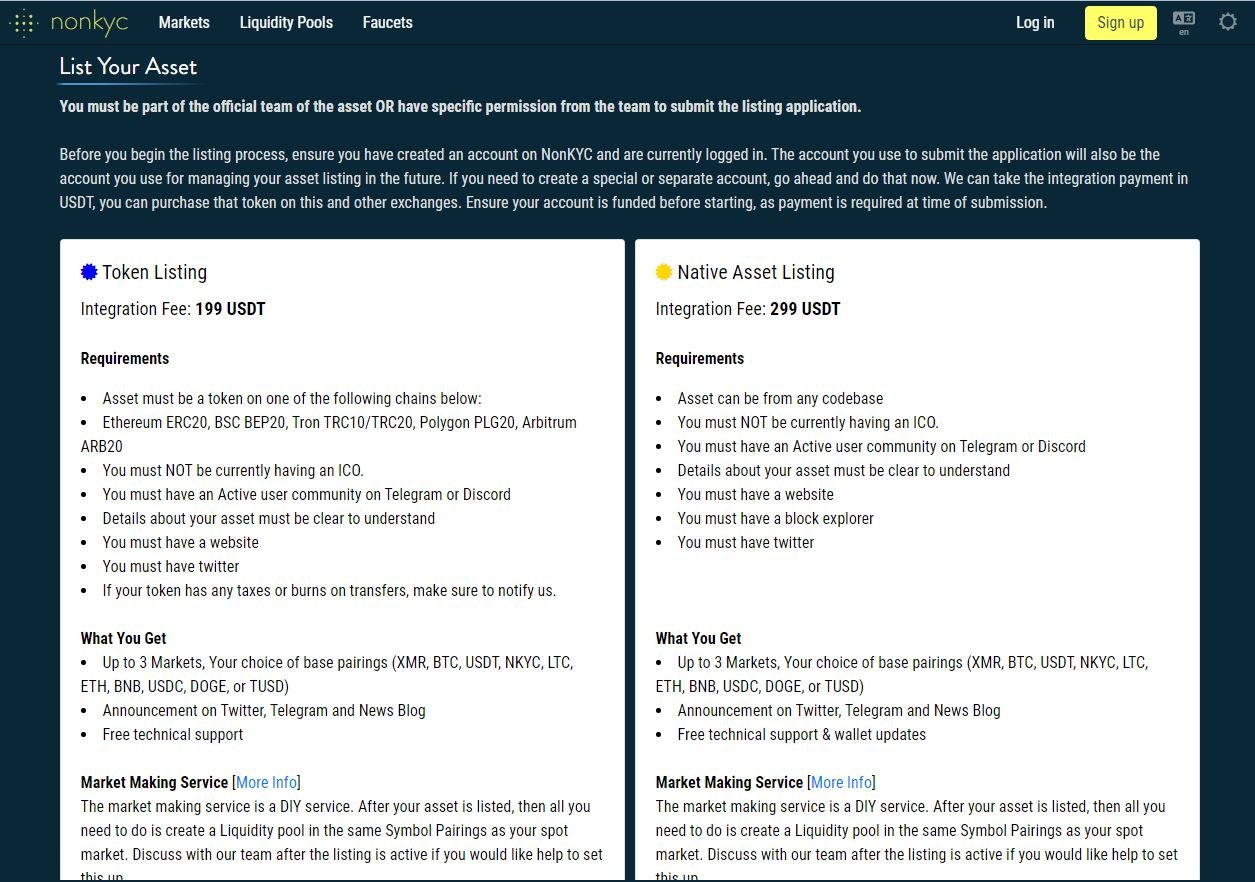Go to Liquidity Pools
Image resolution: width=1255 pixels, height=882 pixels.
coord(286,22)
